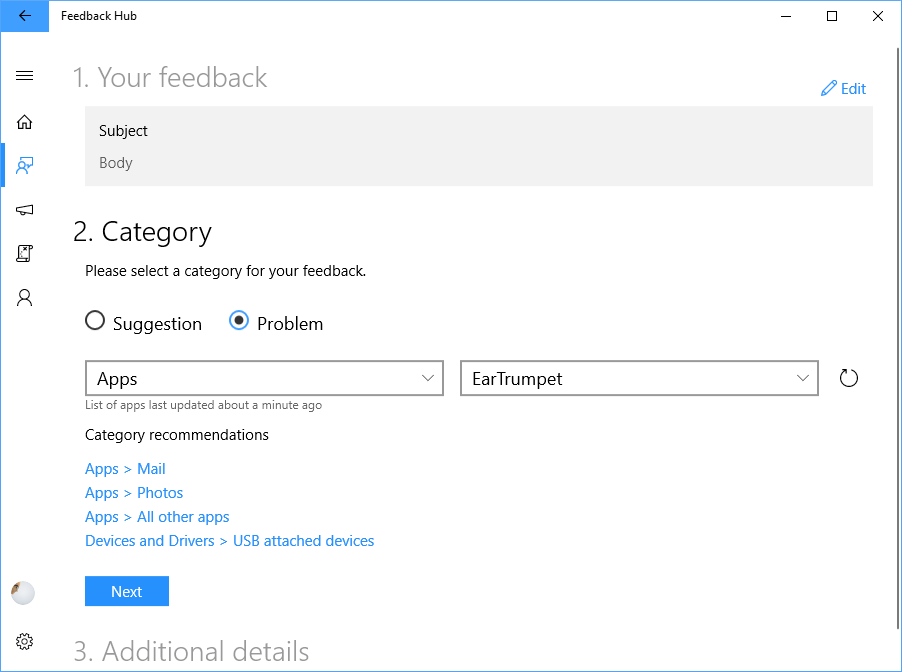Open the Apps category dropdown
This screenshot has height=672, width=902.
(264, 378)
